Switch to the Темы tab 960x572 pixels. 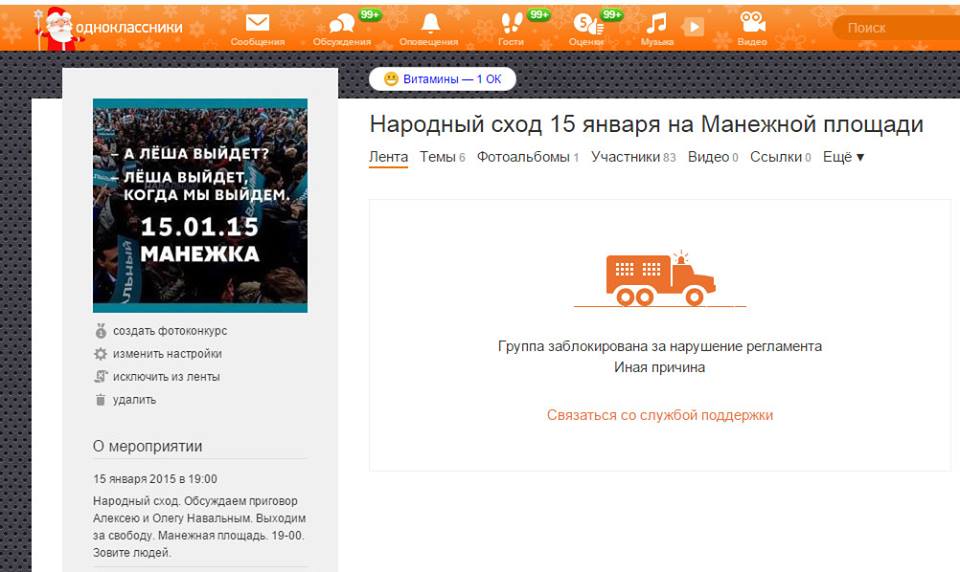(442, 157)
